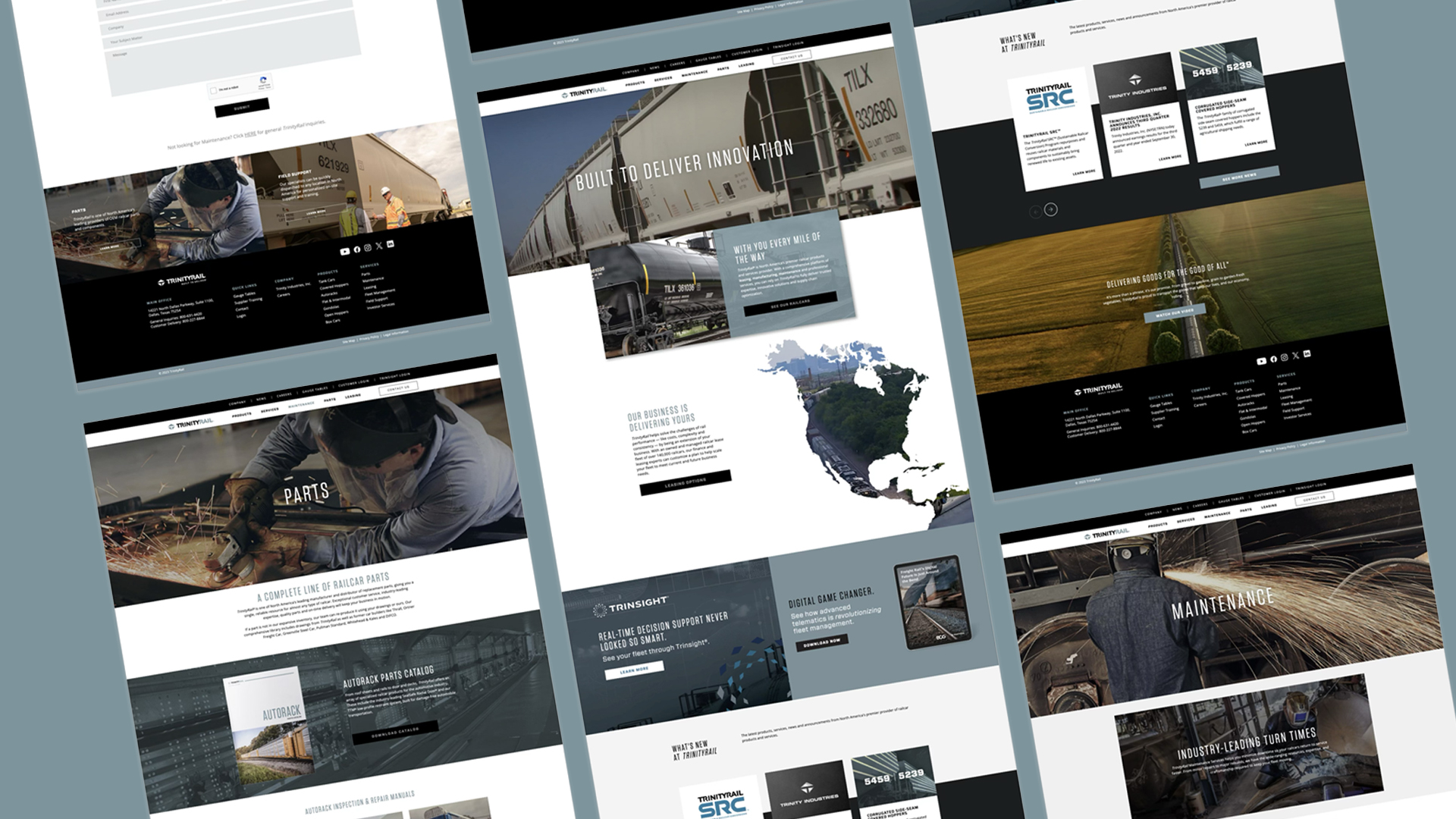Open YouTube icon in right page footer
Screen dimensions: 1456x819
[x=1261, y=362]
